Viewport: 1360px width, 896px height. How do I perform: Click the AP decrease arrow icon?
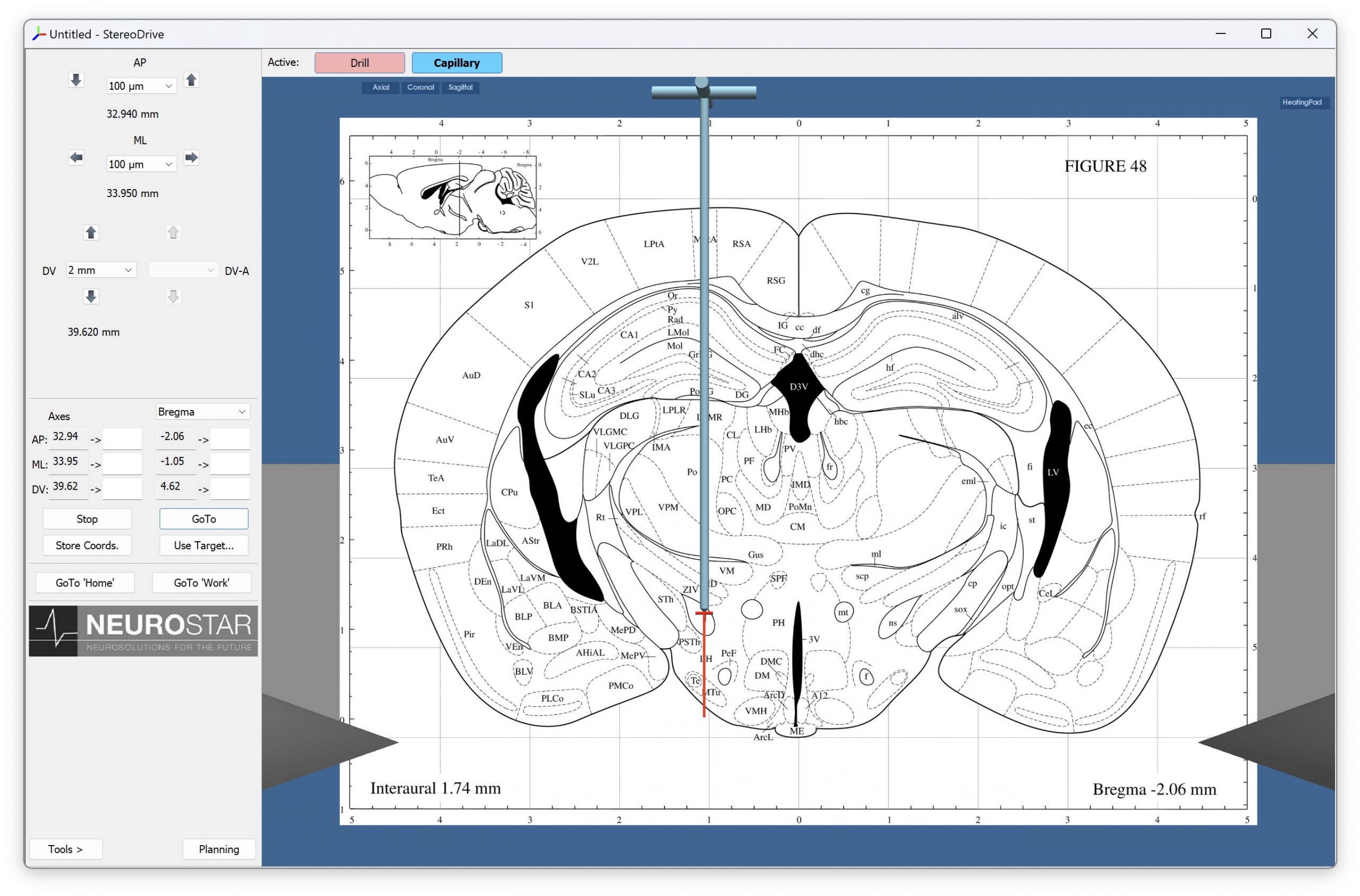[x=76, y=80]
